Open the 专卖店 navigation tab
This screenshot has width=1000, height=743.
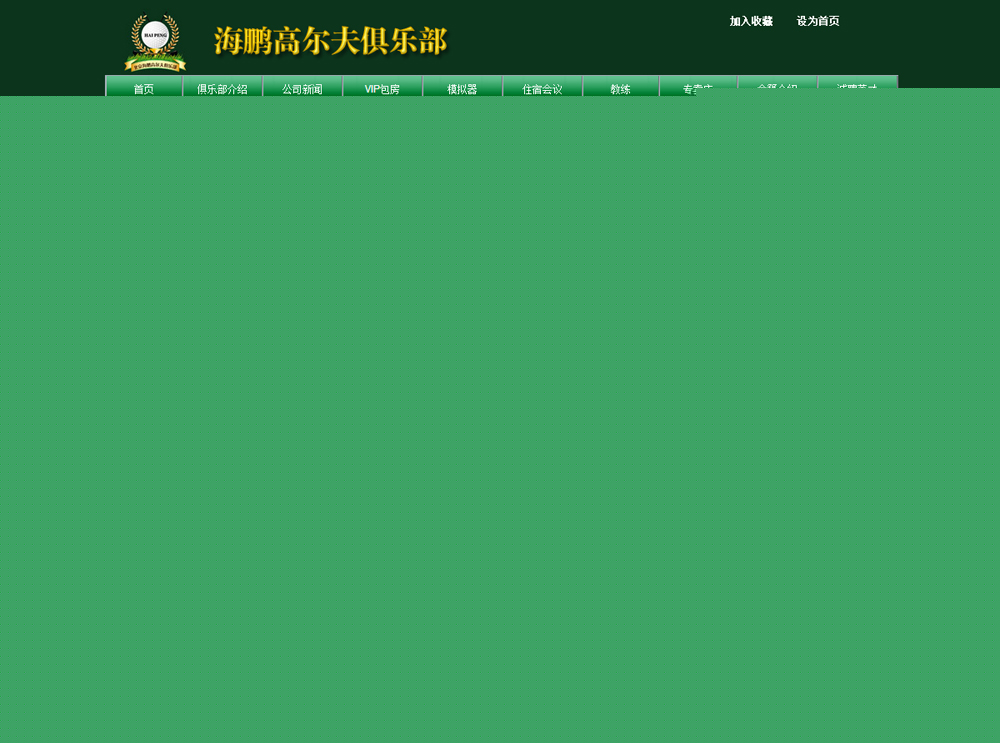point(698,84)
